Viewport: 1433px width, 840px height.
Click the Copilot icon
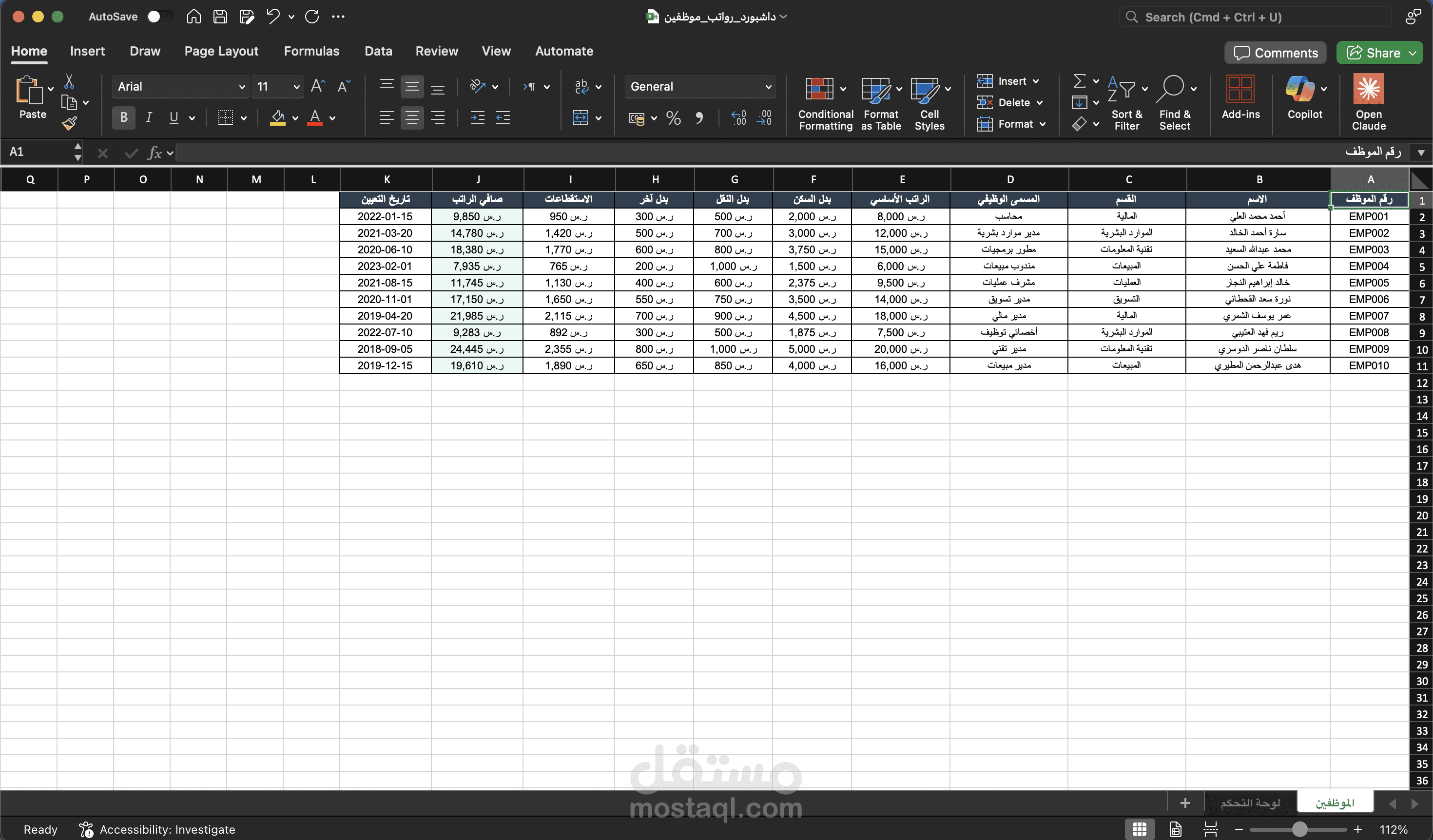click(x=1299, y=89)
